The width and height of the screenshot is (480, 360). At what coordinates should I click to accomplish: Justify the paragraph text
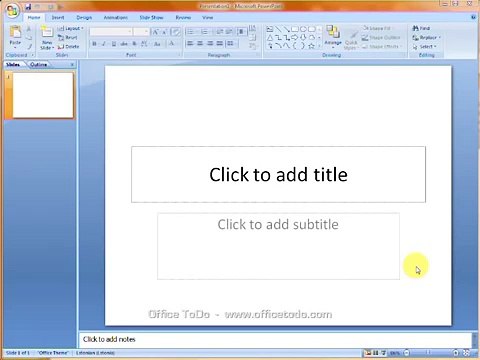220,43
